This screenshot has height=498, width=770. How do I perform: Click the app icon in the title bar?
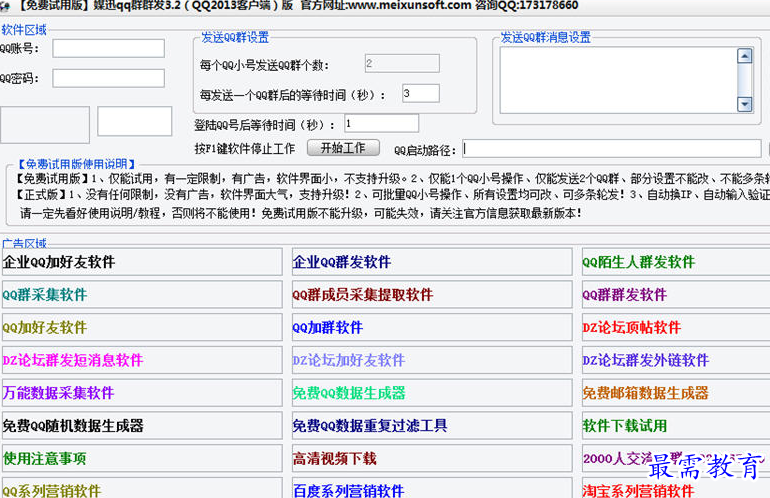click(x=5, y=5)
